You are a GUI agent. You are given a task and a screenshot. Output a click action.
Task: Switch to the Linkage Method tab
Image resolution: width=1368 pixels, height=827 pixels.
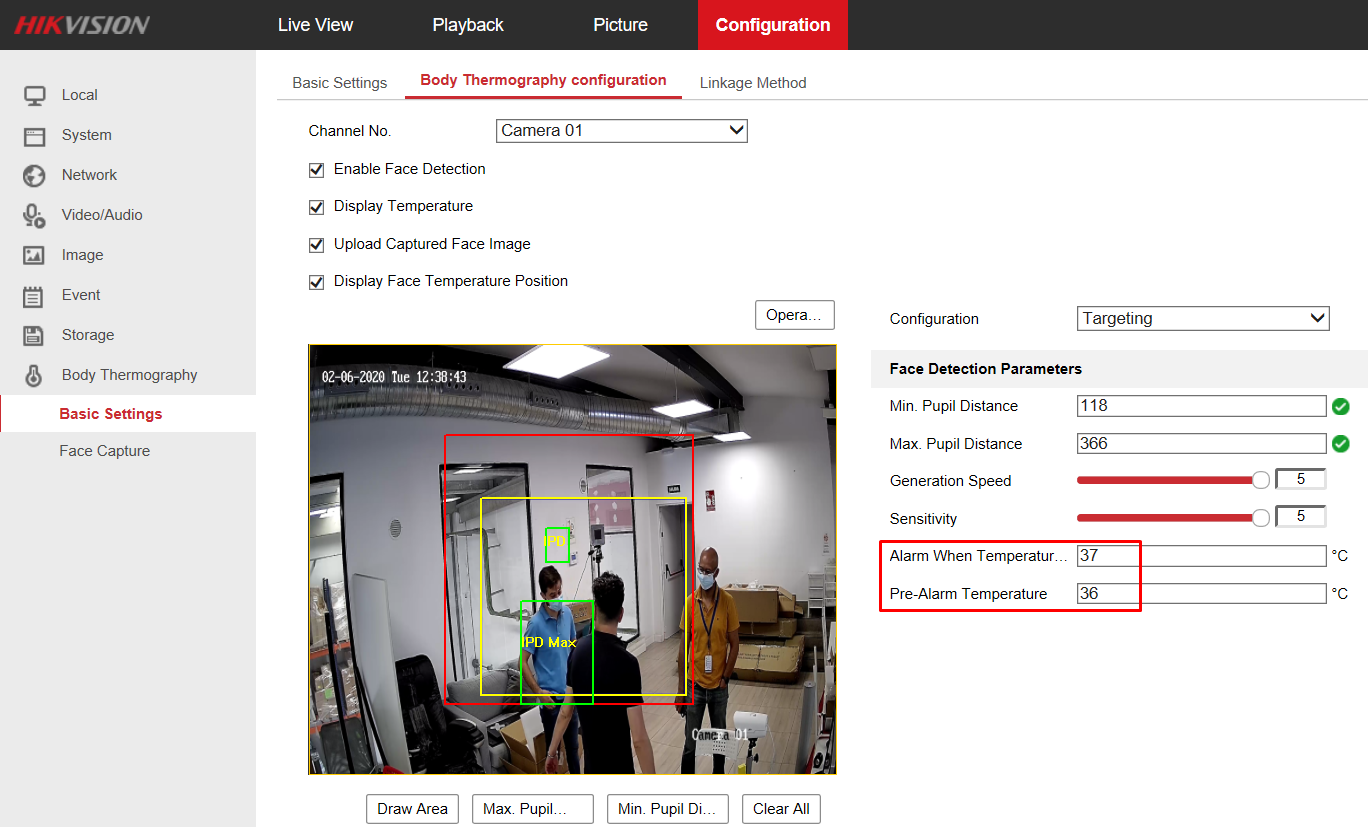tap(753, 83)
